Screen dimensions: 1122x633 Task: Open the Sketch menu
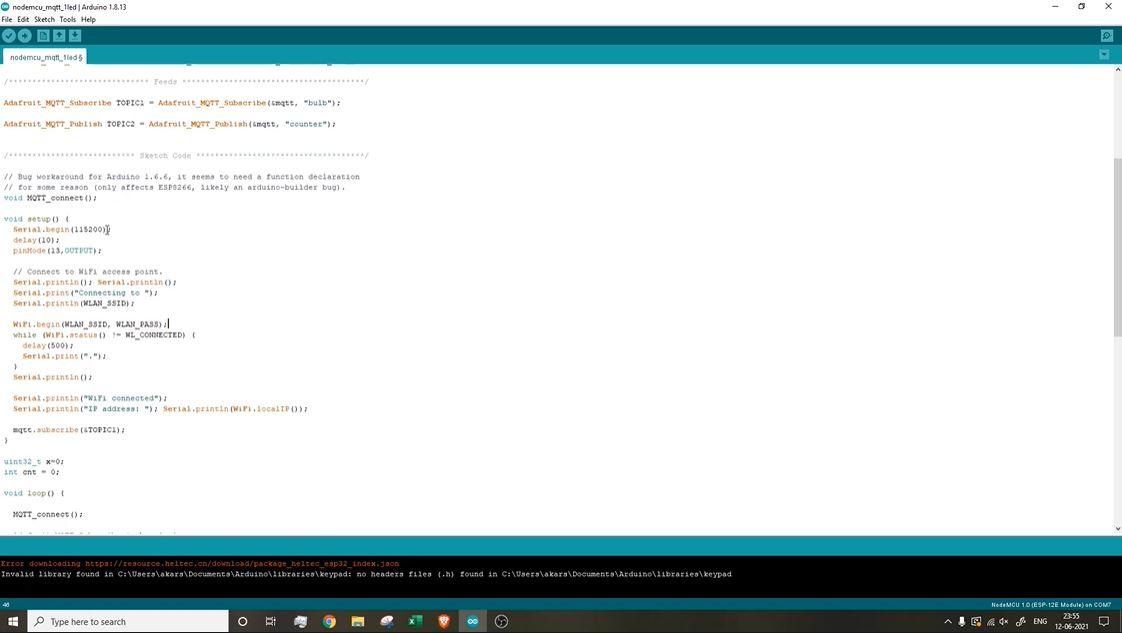44,19
